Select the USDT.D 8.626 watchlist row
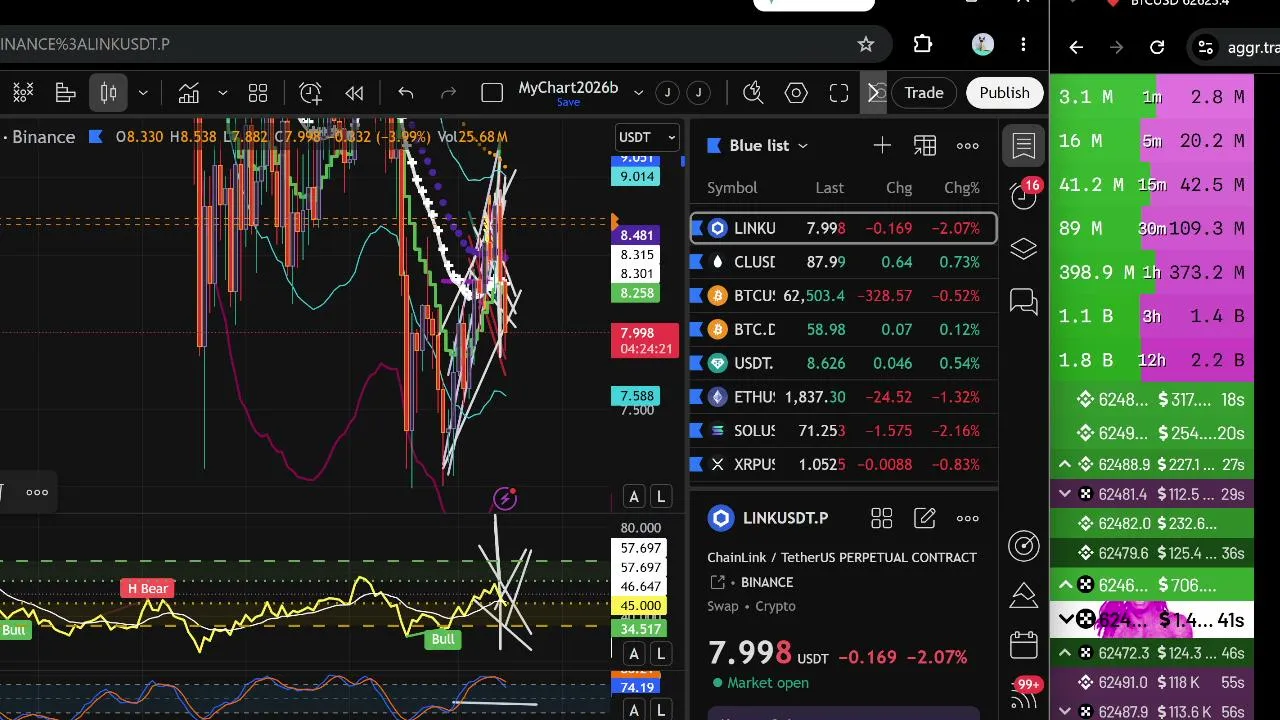The width and height of the screenshot is (1280, 720). pyautogui.click(x=843, y=363)
